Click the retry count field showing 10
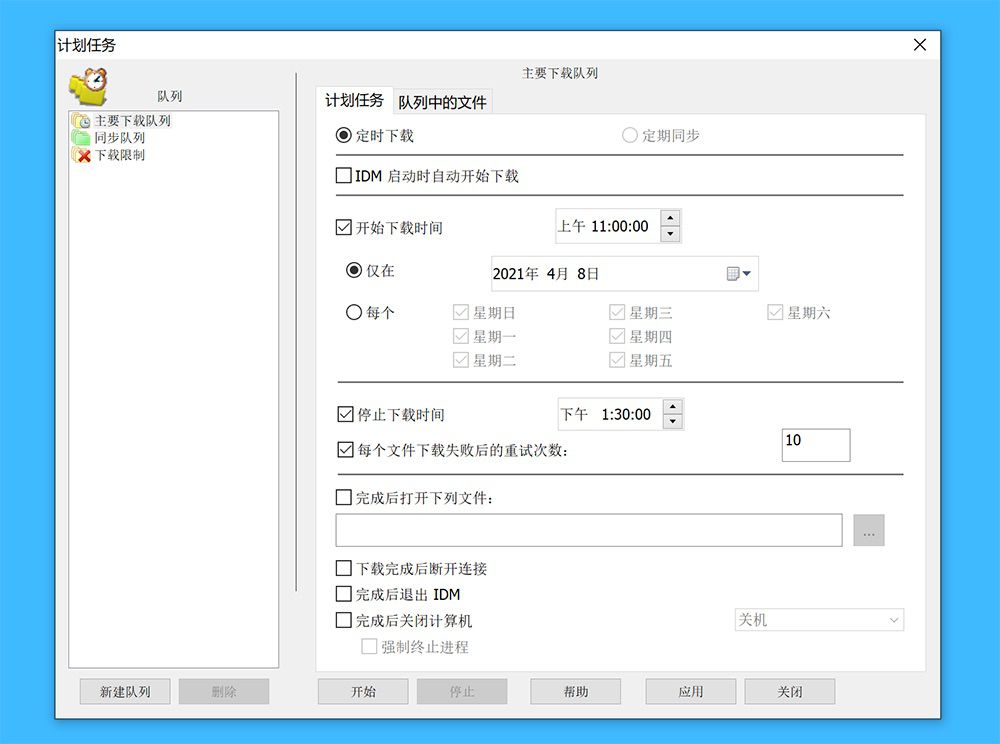This screenshot has width=1000, height=744. point(816,445)
